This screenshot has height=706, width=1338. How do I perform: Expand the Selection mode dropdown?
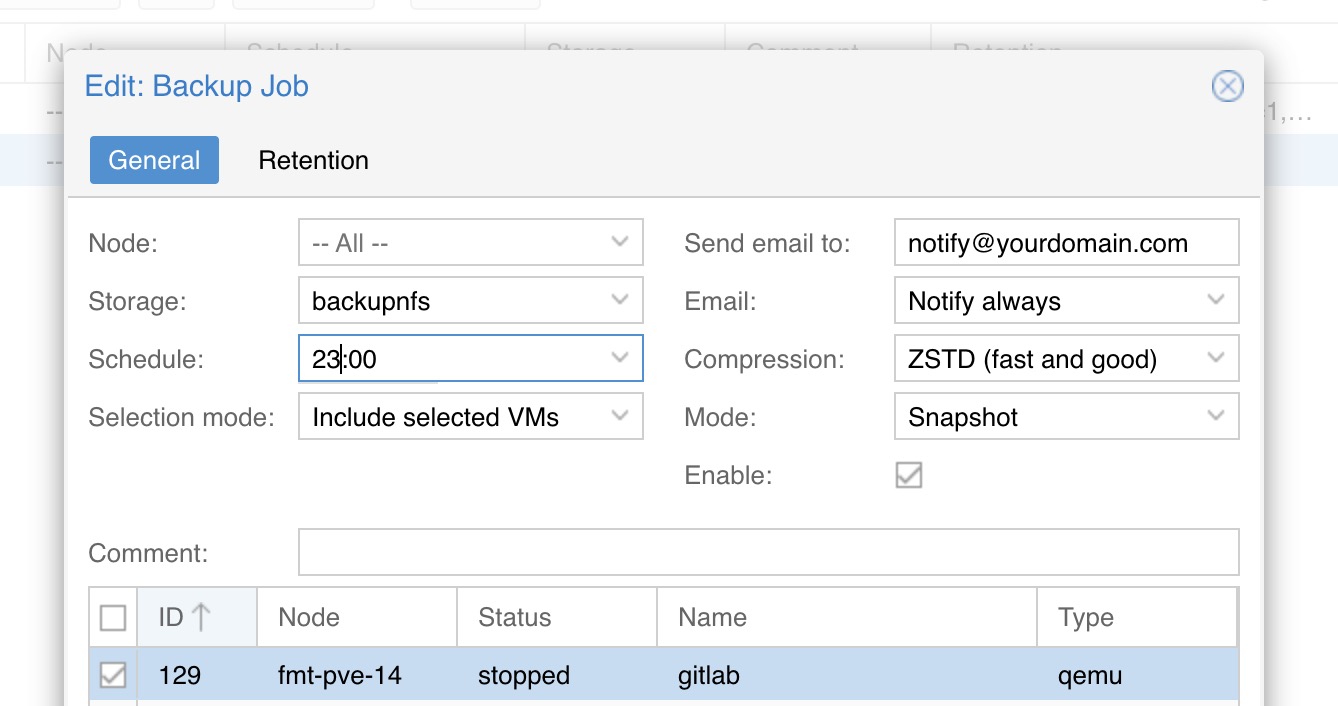click(619, 417)
